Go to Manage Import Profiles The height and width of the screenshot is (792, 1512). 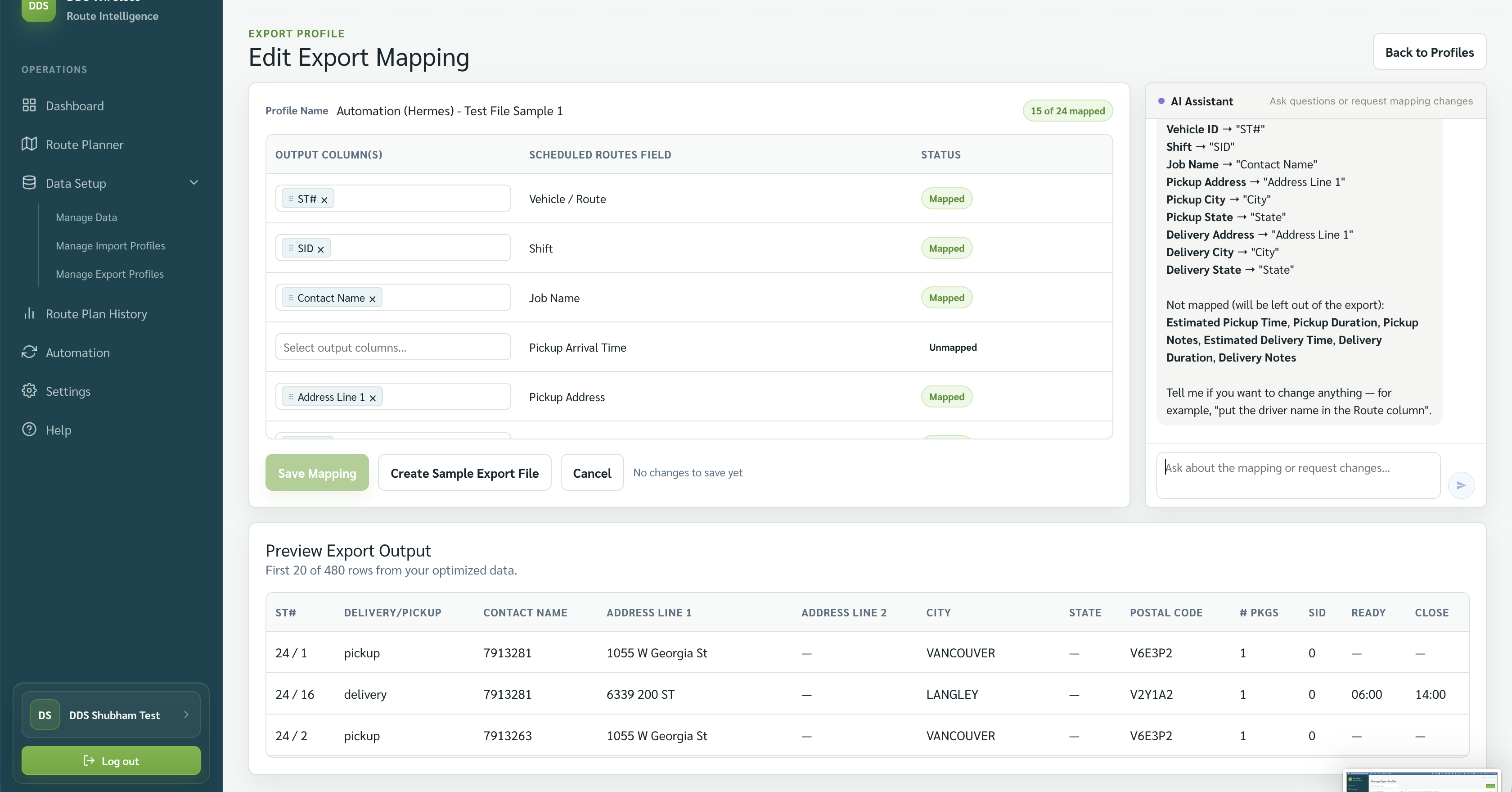tap(110, 245)
